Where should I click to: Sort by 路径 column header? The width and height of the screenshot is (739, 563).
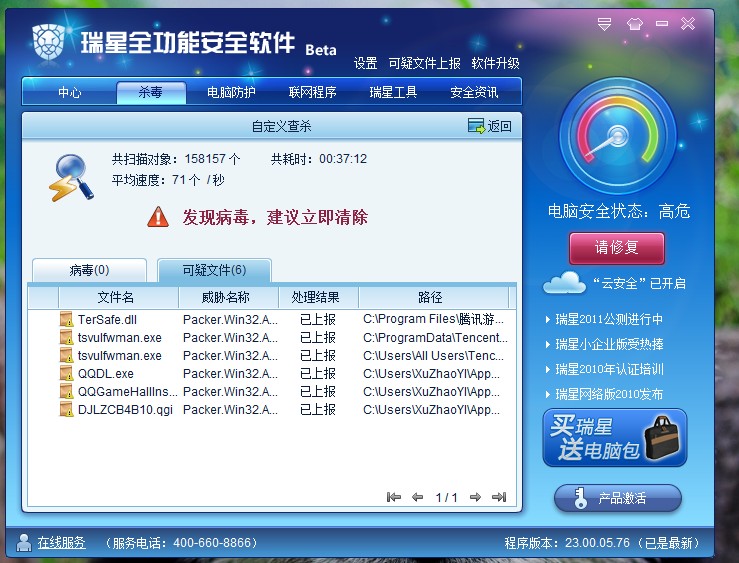[433, 297]
